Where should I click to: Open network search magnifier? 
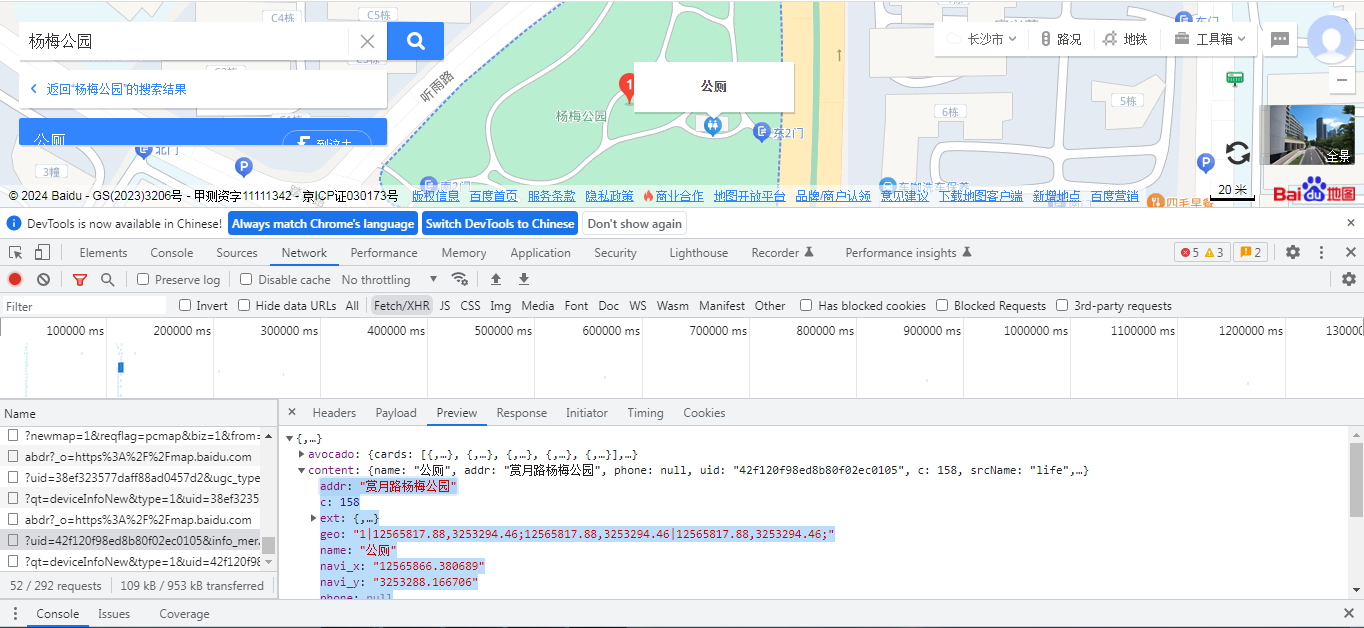(x=107, y=280)
